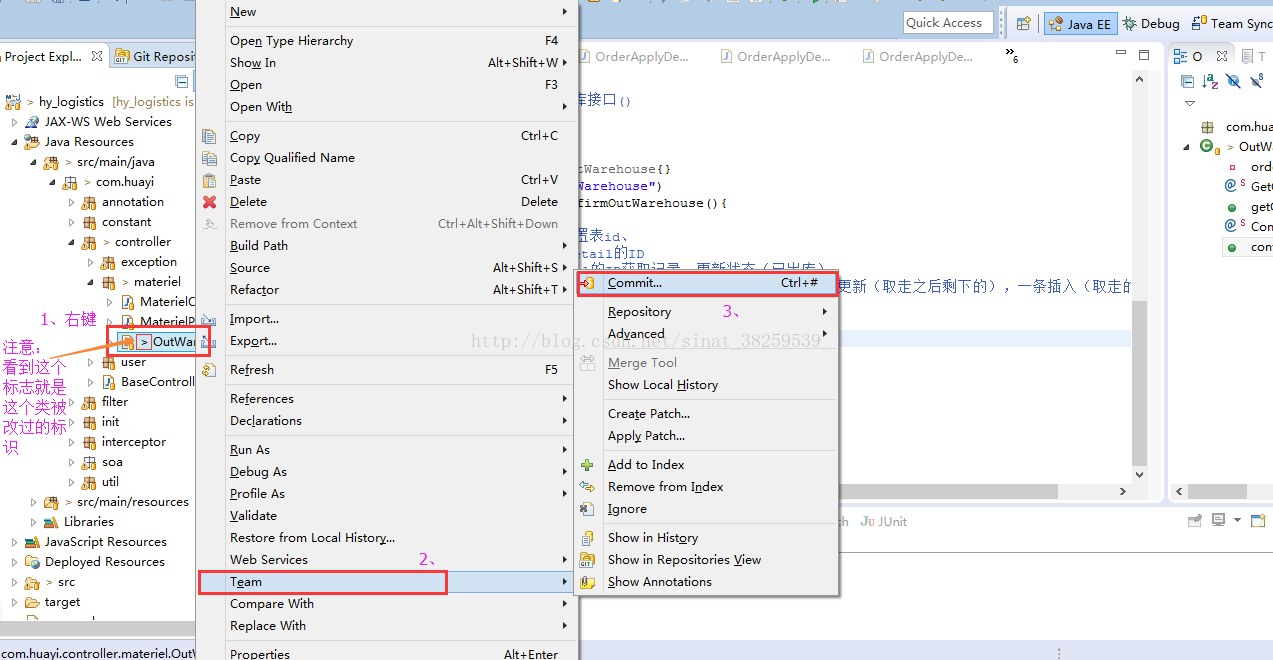
Task: Toggle hide static members in Outline
Action: [x=1256, y=81]
